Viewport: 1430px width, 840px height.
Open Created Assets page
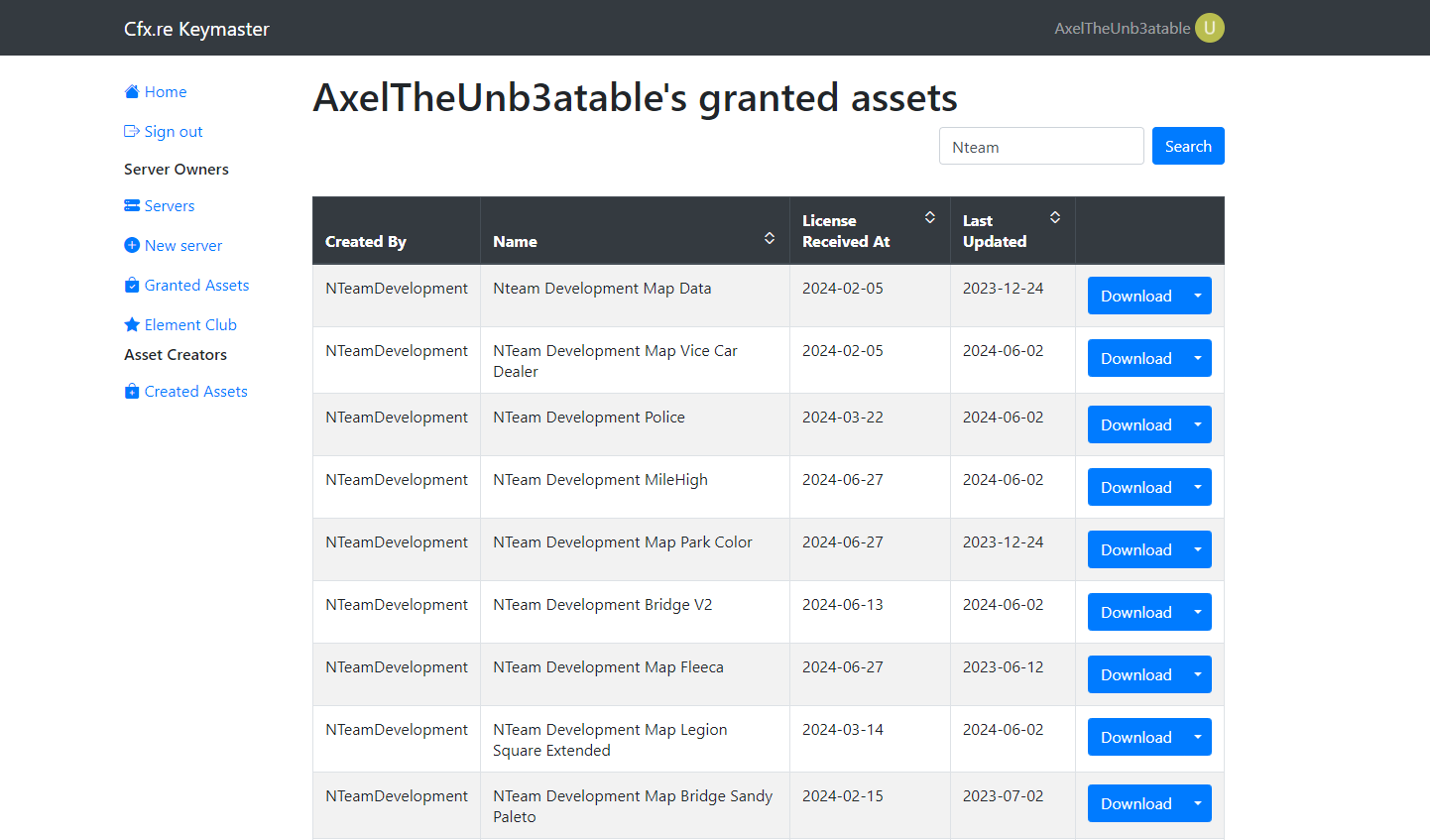point(186,392)
